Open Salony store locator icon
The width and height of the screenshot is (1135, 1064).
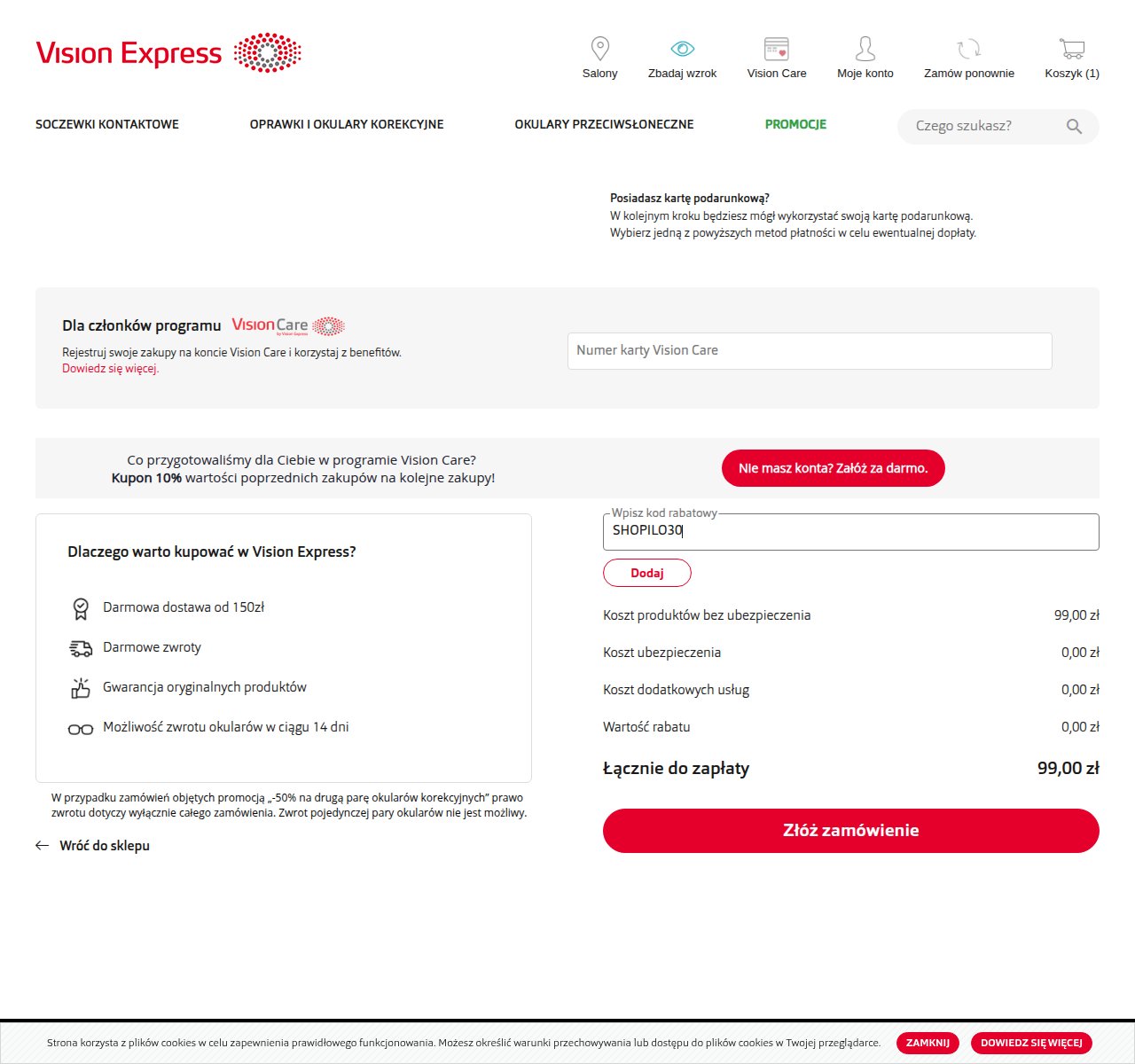click(x=600, y=48)
